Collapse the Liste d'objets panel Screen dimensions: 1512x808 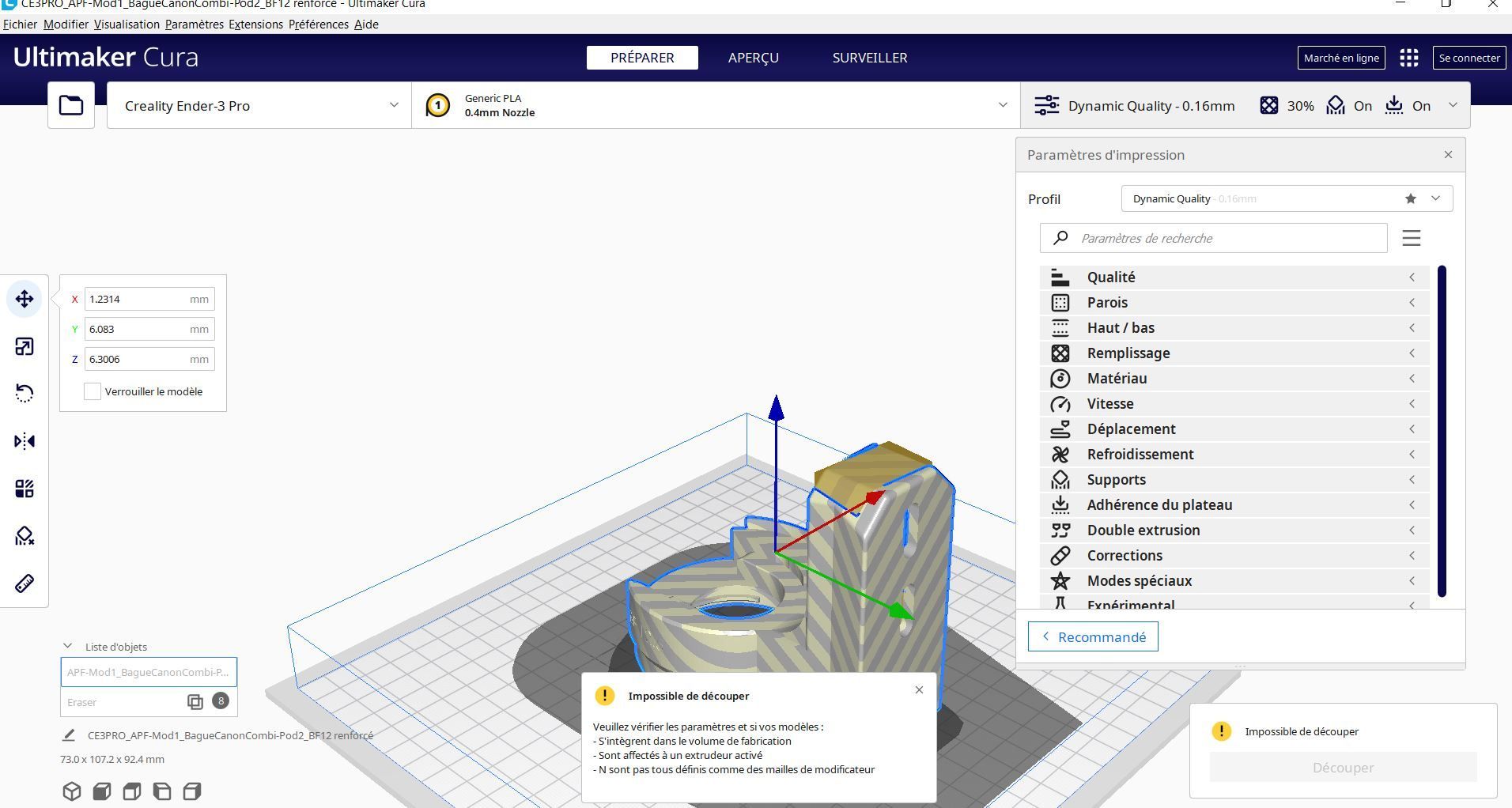pyautogui.click(x=67, y=646)
